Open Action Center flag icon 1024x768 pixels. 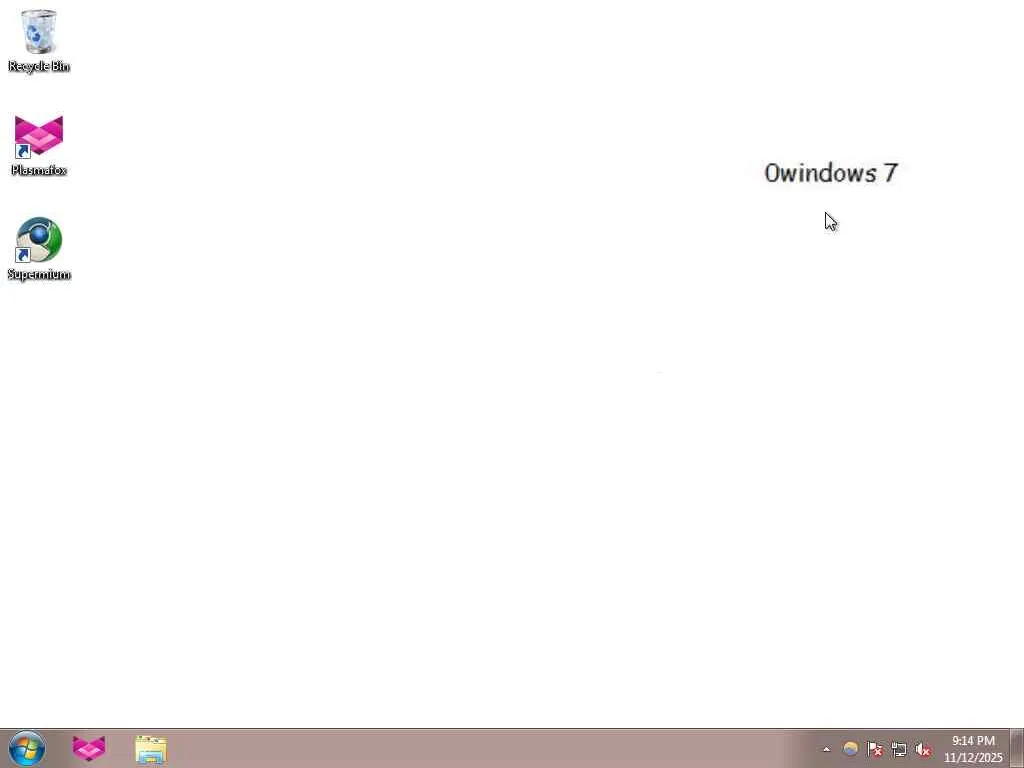pos(874,749)
